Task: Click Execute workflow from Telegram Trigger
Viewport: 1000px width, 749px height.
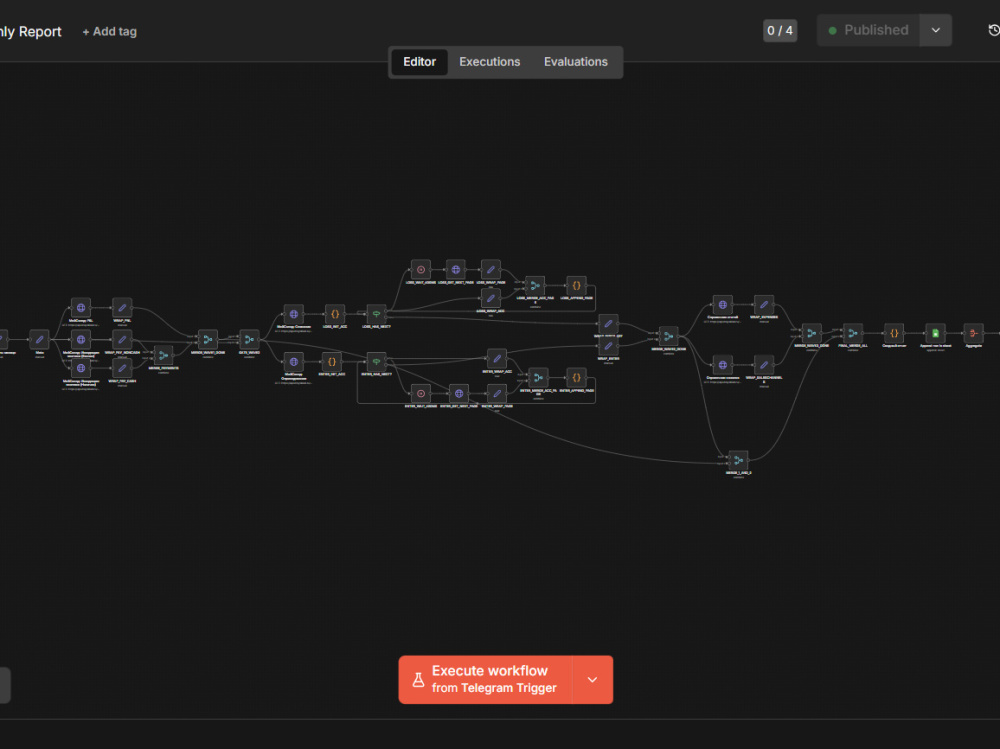Action: coord(486,679)
